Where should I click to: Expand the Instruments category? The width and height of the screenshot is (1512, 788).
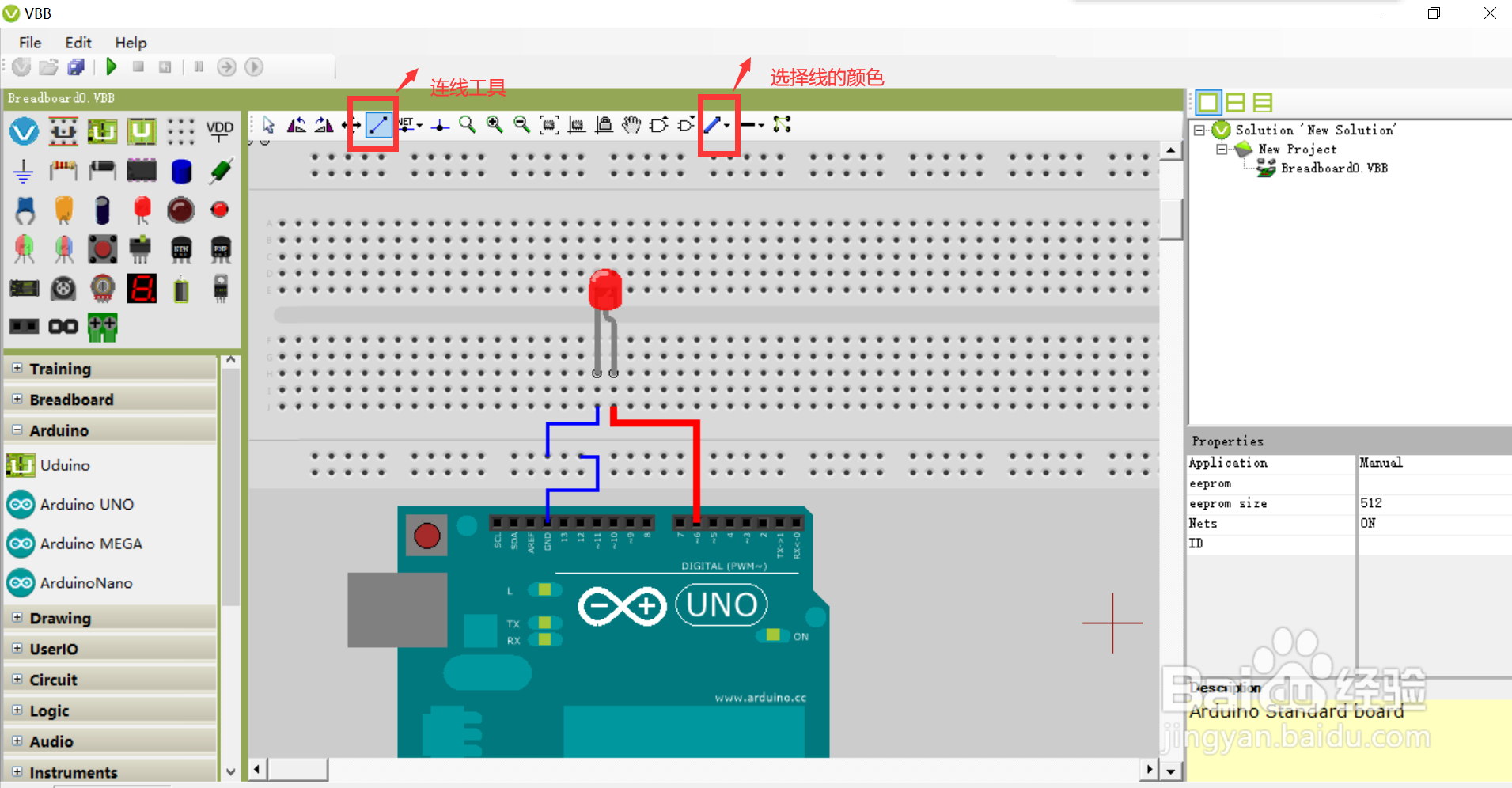[17, 771]
